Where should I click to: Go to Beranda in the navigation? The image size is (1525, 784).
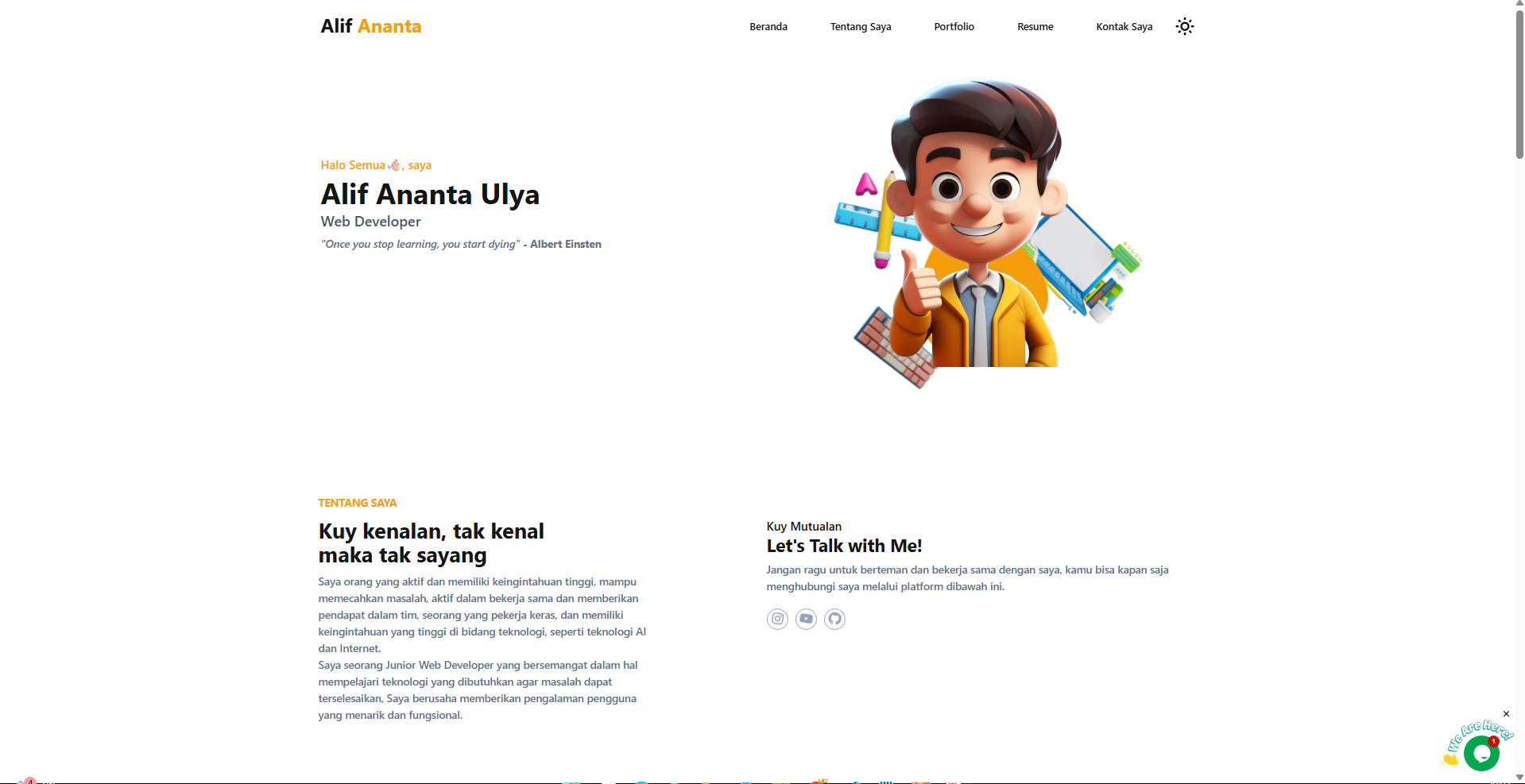(768, 26)
